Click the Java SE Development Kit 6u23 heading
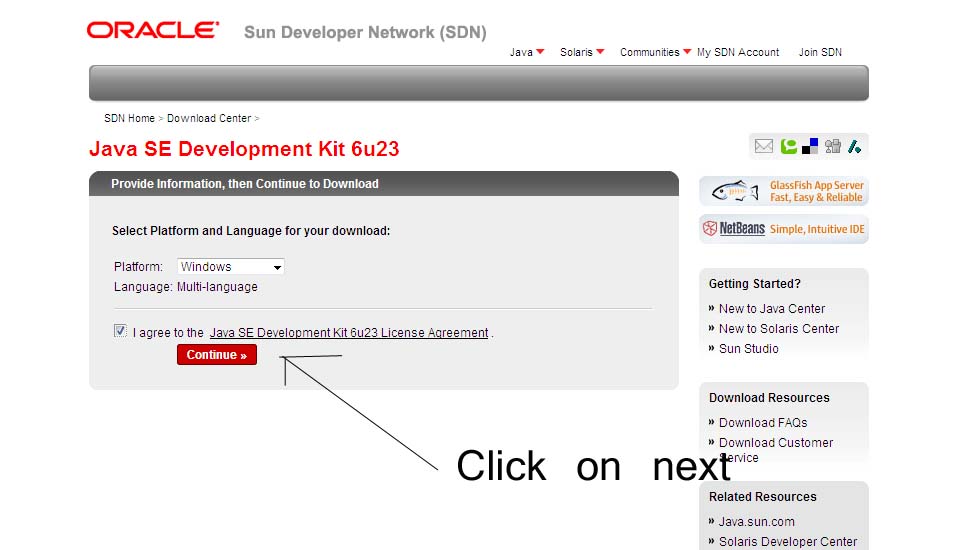This screenshot has width=956, height=550. [x=244, y=149]
